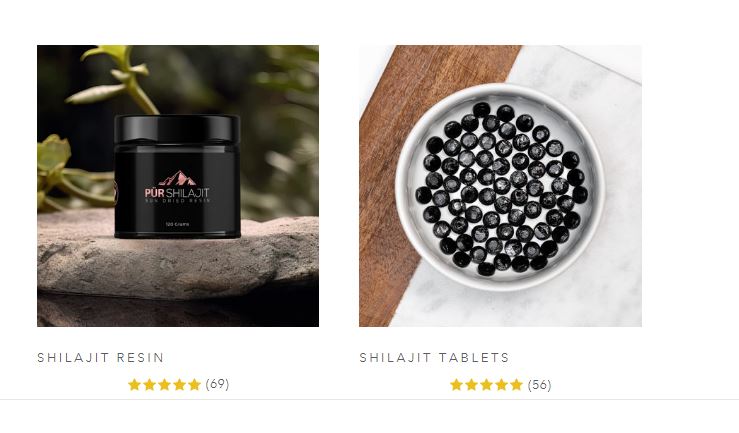Click the SHILAJIT RESIN title link
739x433 pixels.
pos(100,357)
